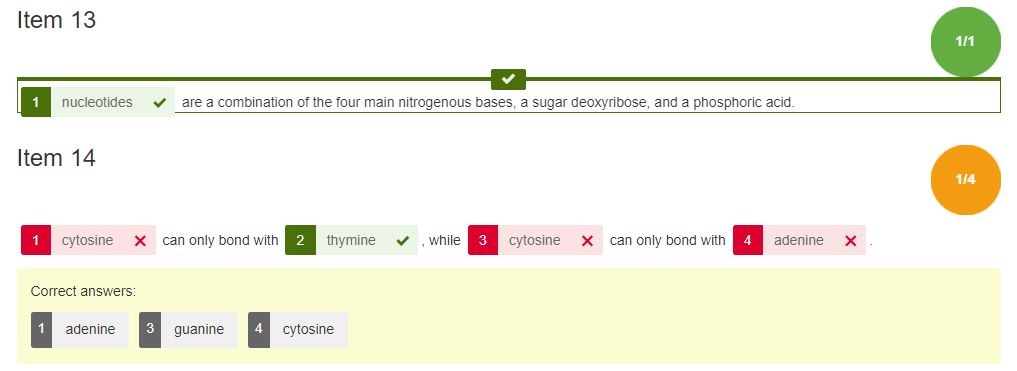Select the nucleotides answer field
This screenshot has height=371, width=1017.
tap(98, 102)
